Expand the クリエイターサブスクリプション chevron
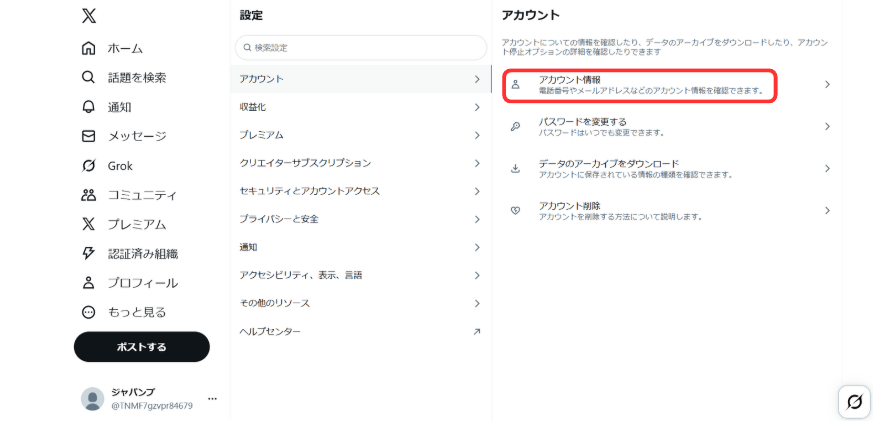Screen dimensions: 873x421 [477, 163]
